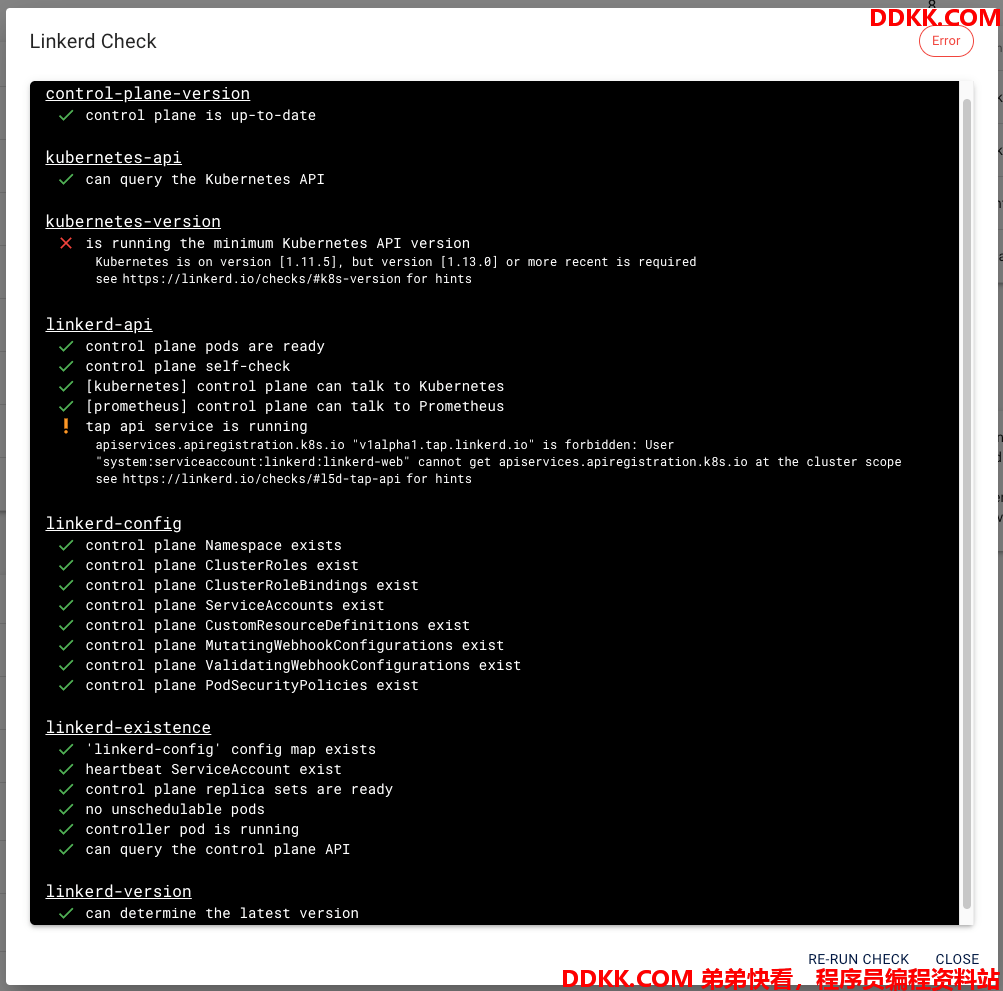This screenshot has height=991, width=1003.
Task: Click the checkmark beside can query the Kubernetes API
Action: [66, 179]
